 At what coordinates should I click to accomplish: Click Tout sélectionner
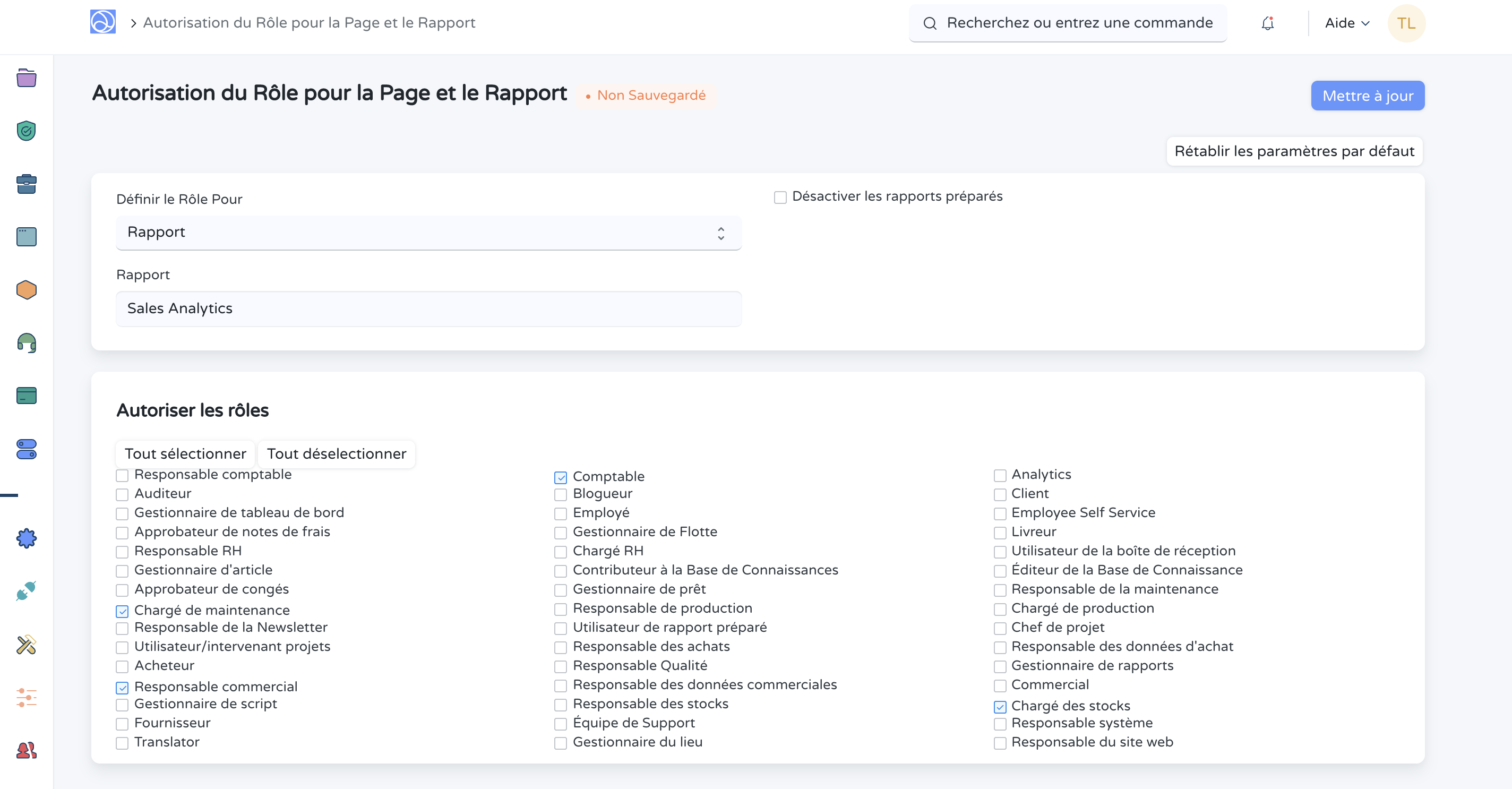[185, 453]
